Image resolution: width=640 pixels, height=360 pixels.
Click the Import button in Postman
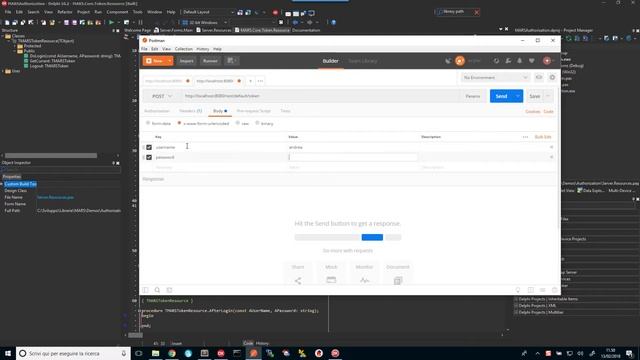pos(187,61)
